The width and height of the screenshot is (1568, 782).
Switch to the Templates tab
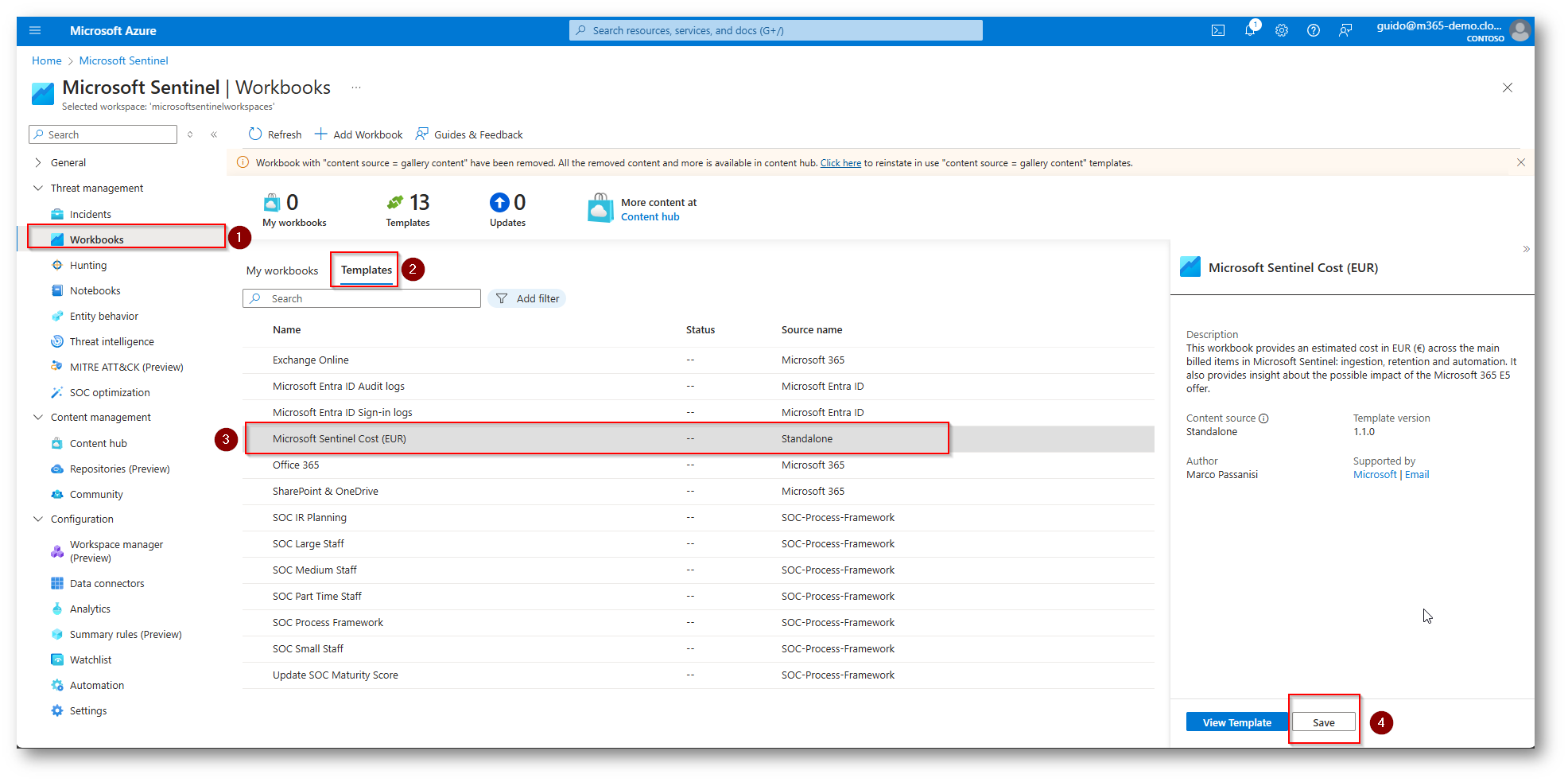pos(367,270)
